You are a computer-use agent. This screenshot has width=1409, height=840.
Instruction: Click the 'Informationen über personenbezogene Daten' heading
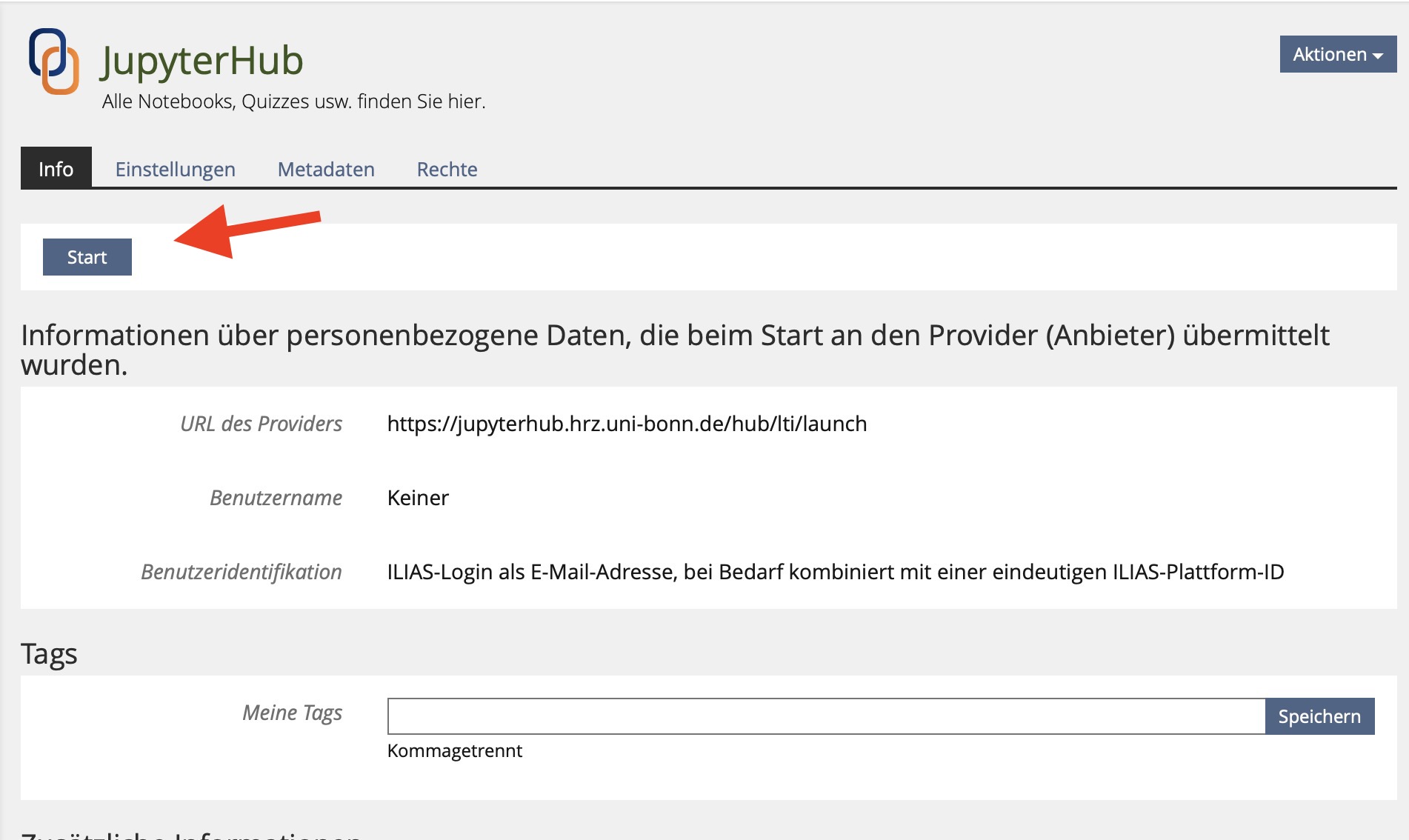[x=675, y=350]
